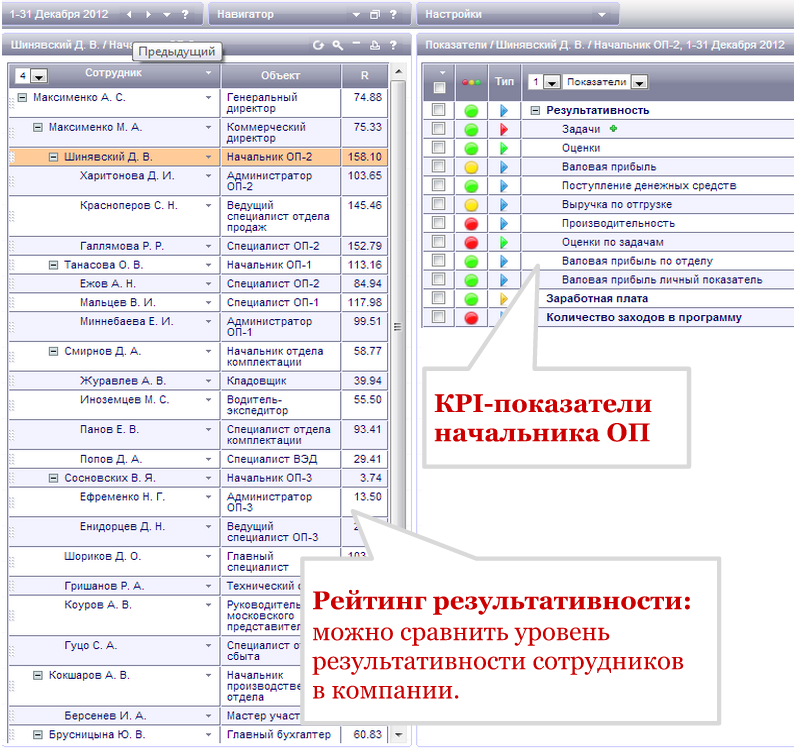This screenshot has width=798, height=750.
Task: Click green plus icon next to Задачи
Action: tap(613, 129)
